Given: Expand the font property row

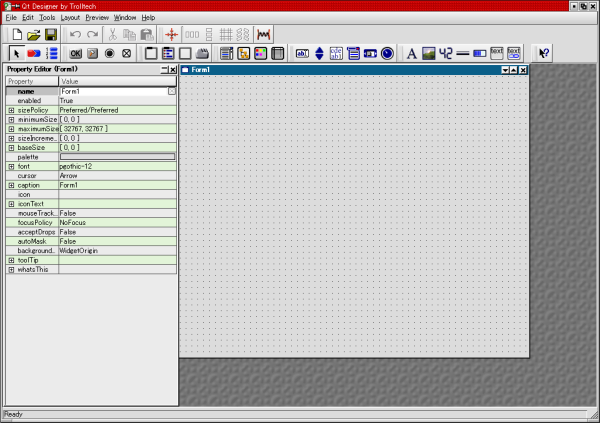Looking at the screenshot, I should pyautogui.click(x=11, y=166).
